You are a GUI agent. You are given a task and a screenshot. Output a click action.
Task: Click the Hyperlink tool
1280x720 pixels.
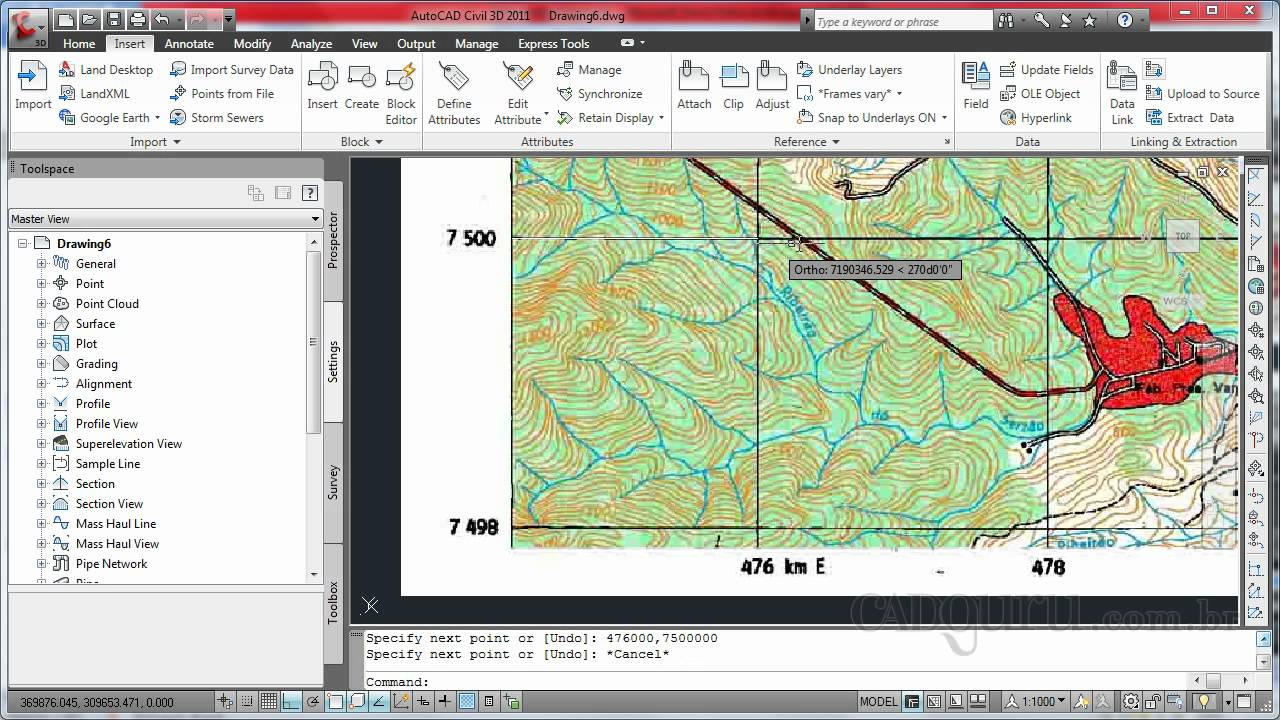tap(1036, 118)
